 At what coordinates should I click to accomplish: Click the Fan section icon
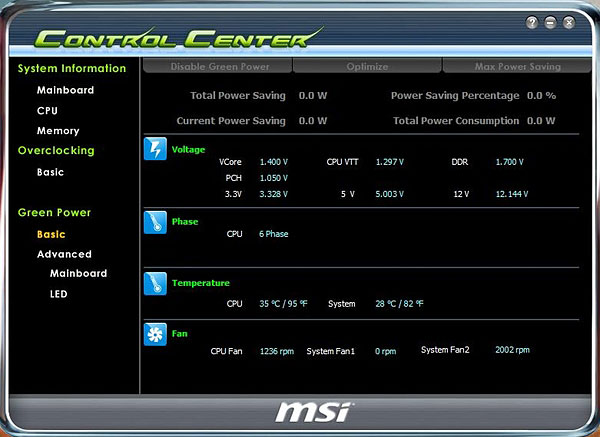coord(155,334)
